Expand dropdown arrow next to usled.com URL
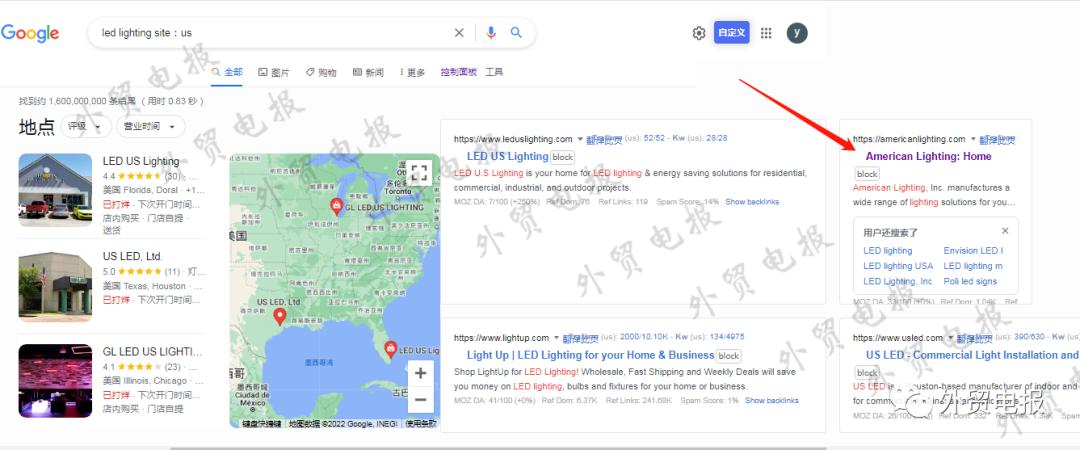This screenshot has width=1080, height=450. coord(951,338)
